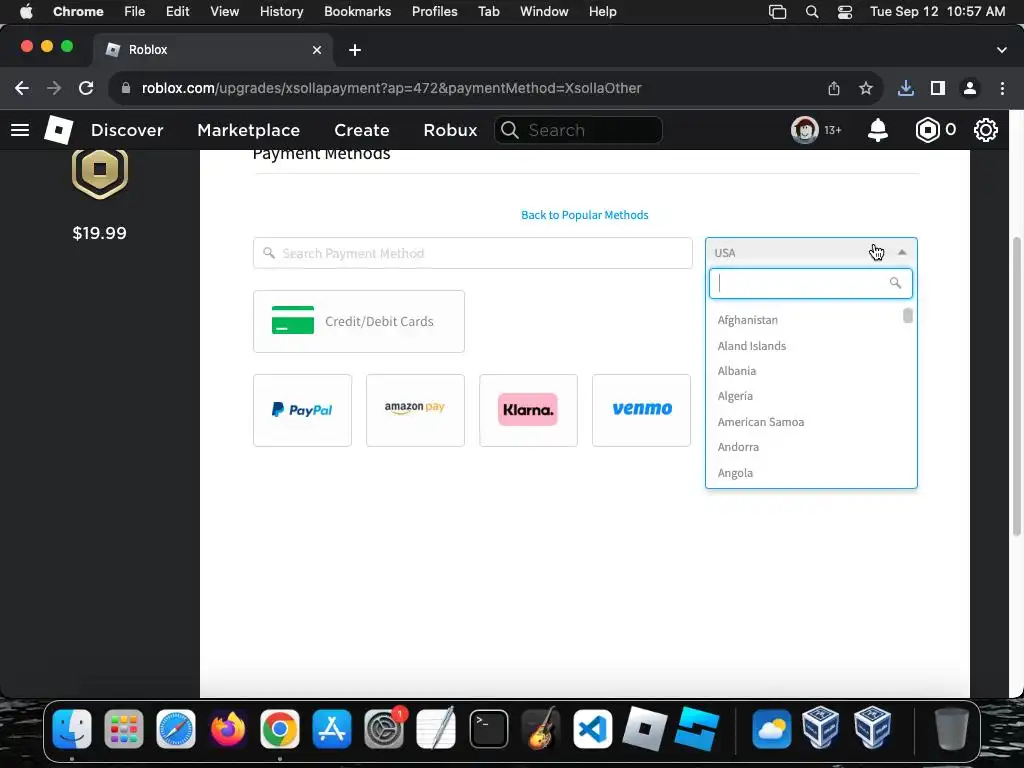Collapse the USA country dropdown
The width and height of the screenshot is (1024, 768).
[x=811, y=253]
